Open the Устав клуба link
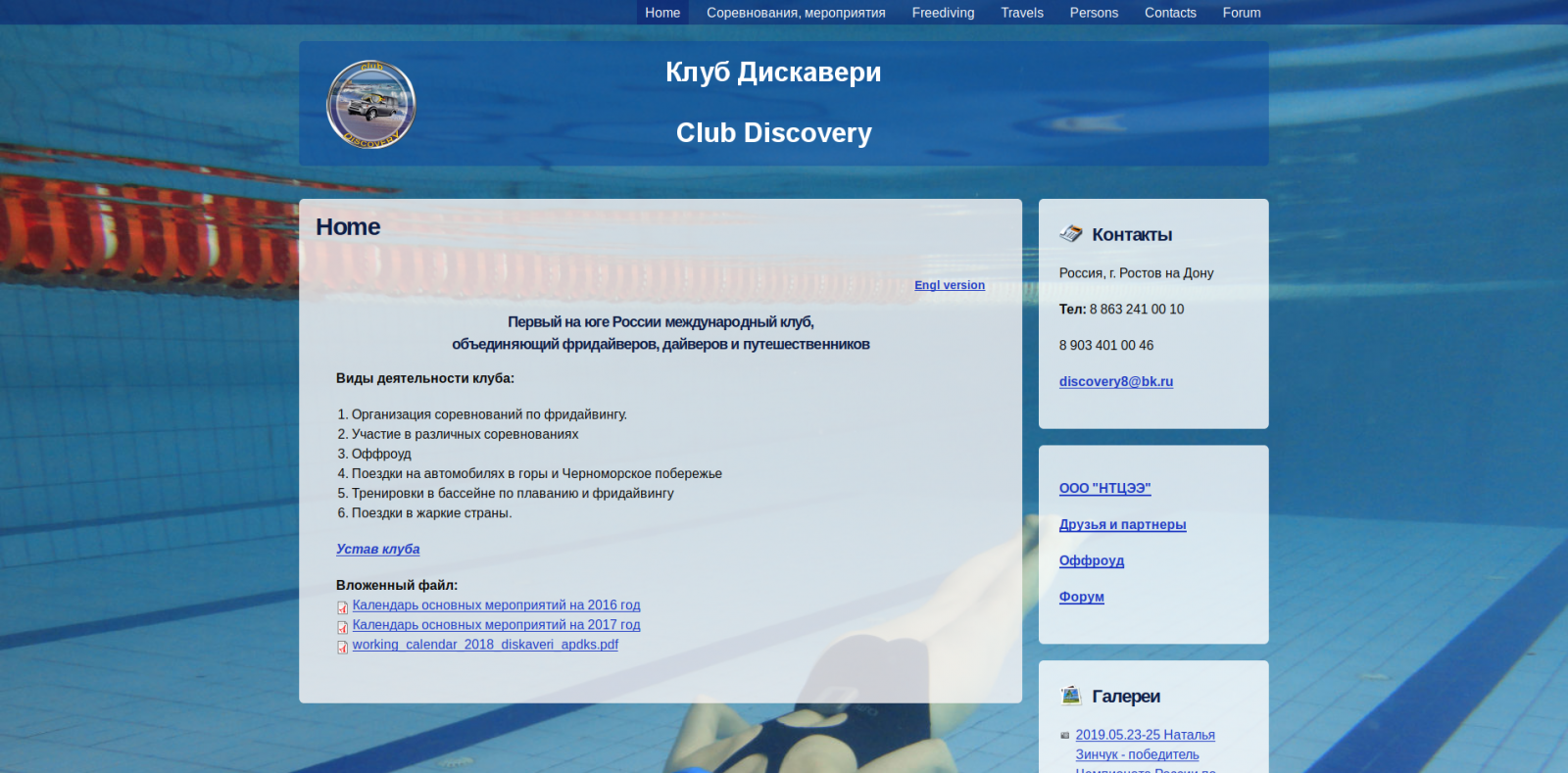This screenshot has width=1568, height=773. 377,550
